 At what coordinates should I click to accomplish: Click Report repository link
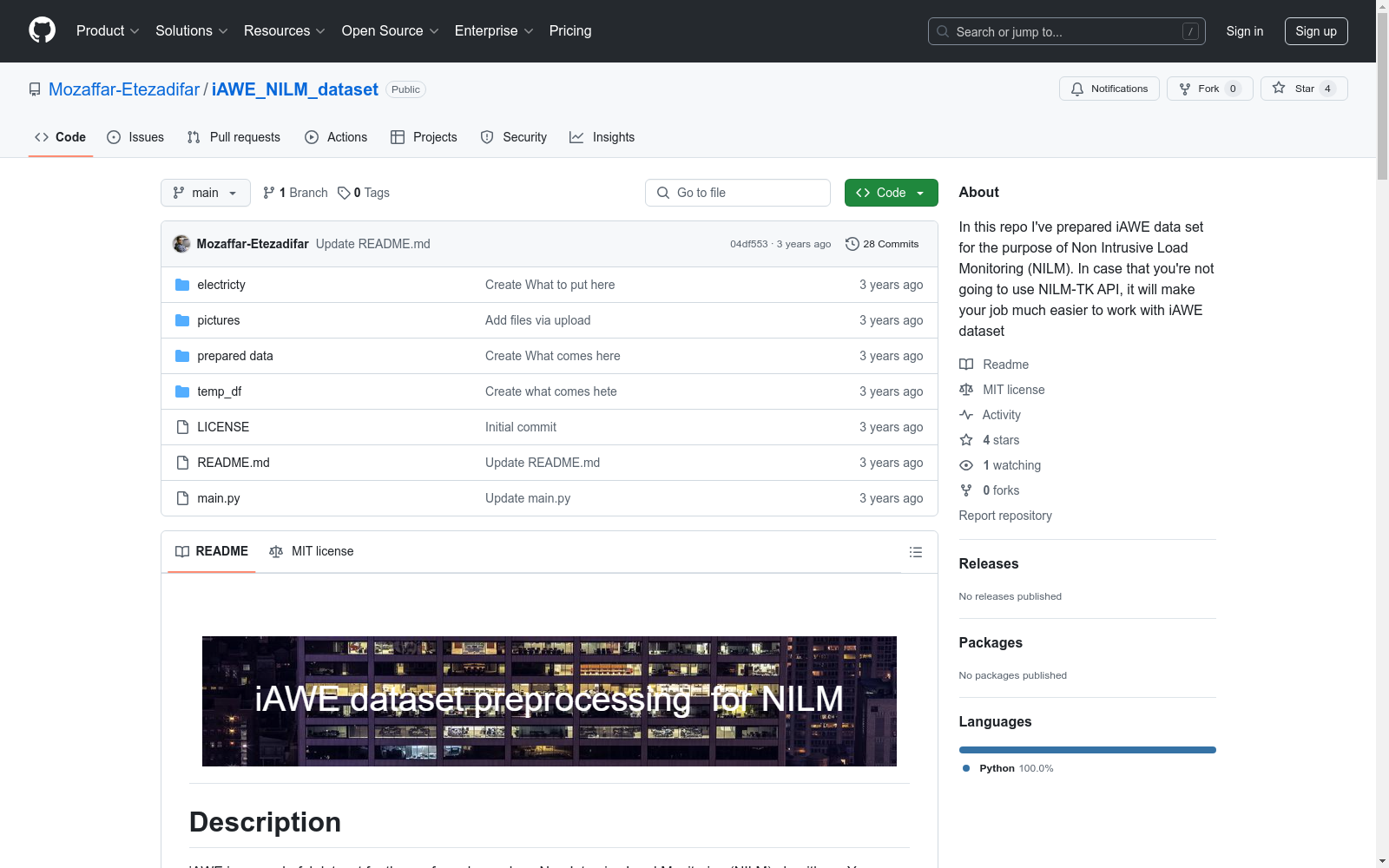pyautogui.click(x=1005, y=516)
